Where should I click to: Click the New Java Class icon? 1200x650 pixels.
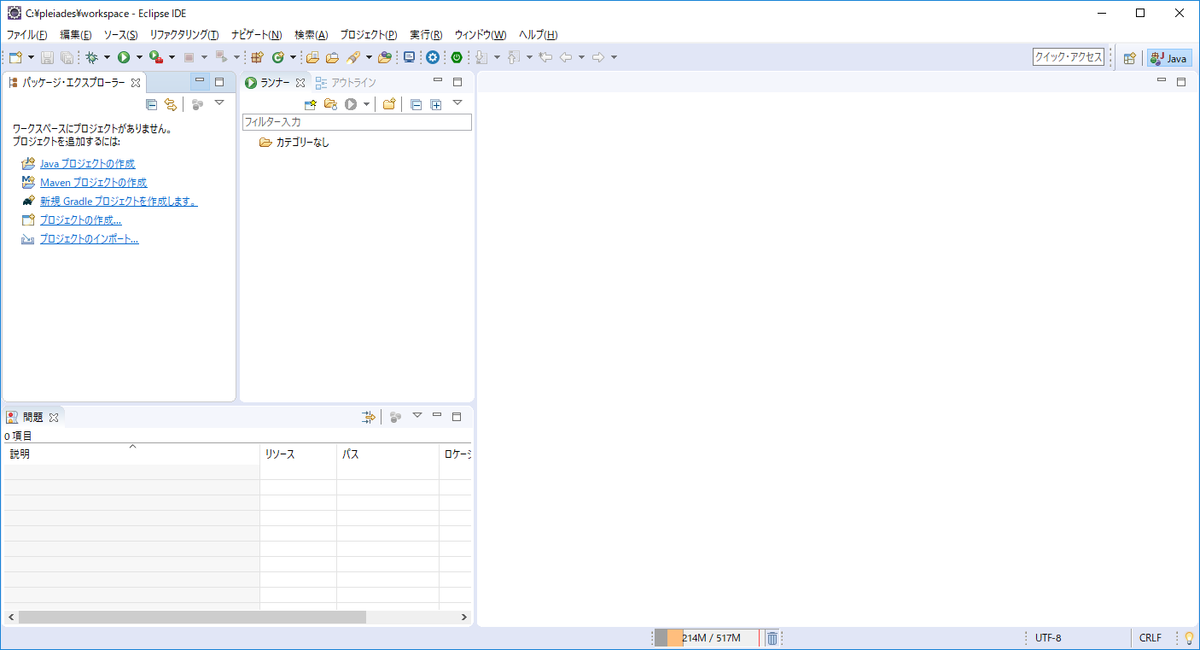277,57
